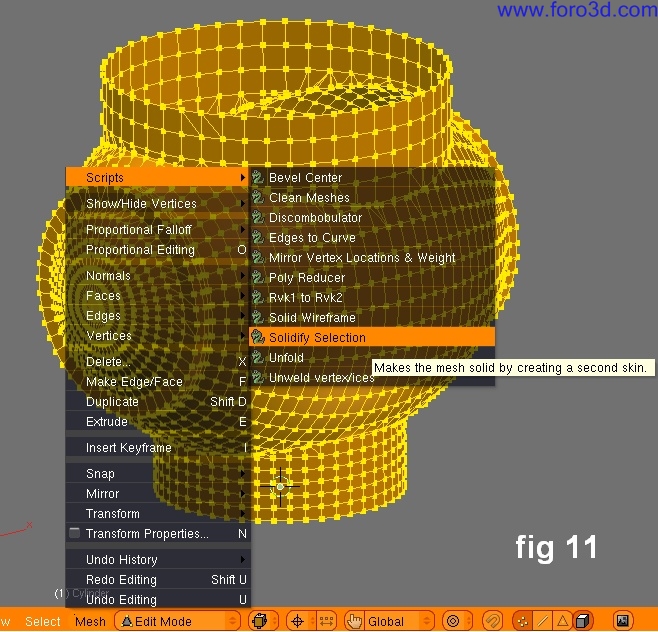The width and height of the screenshot is (658, 632).
Task: Toggle the move object centers icon
Action: pyautogui.click(x=326, y=621)
